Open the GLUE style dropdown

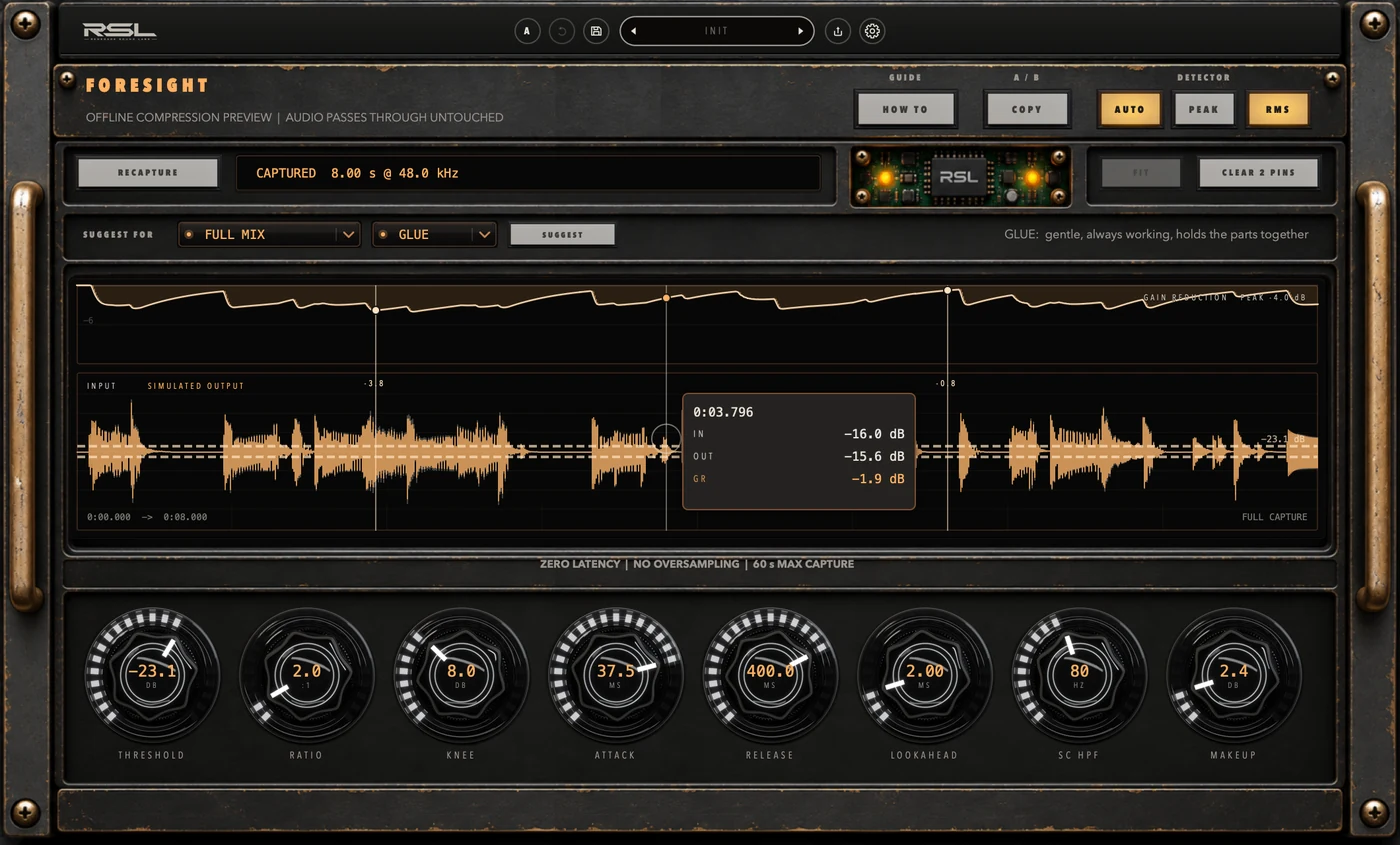(x=434, y=234)
